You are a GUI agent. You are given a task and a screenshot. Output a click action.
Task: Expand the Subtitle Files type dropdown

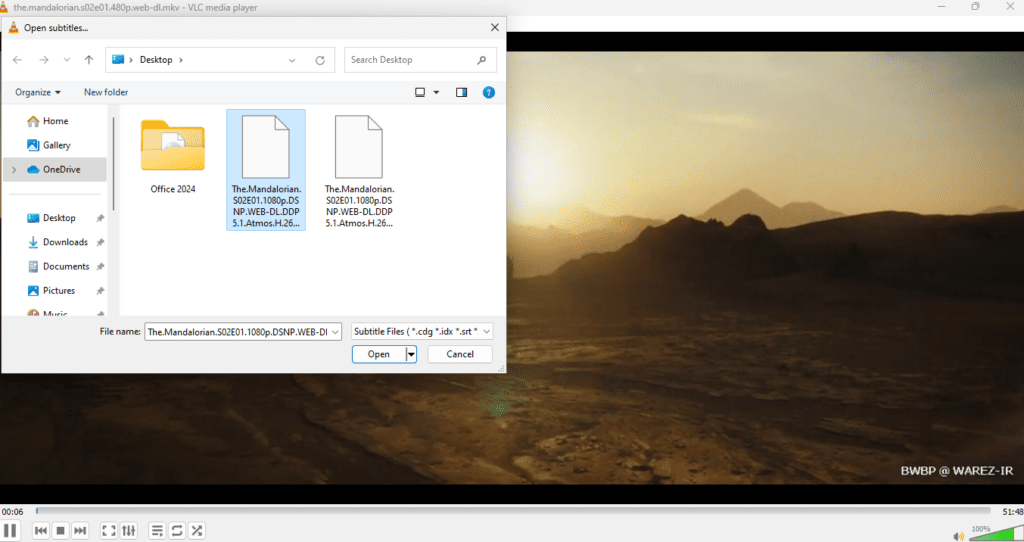click(x=420, y=331)
